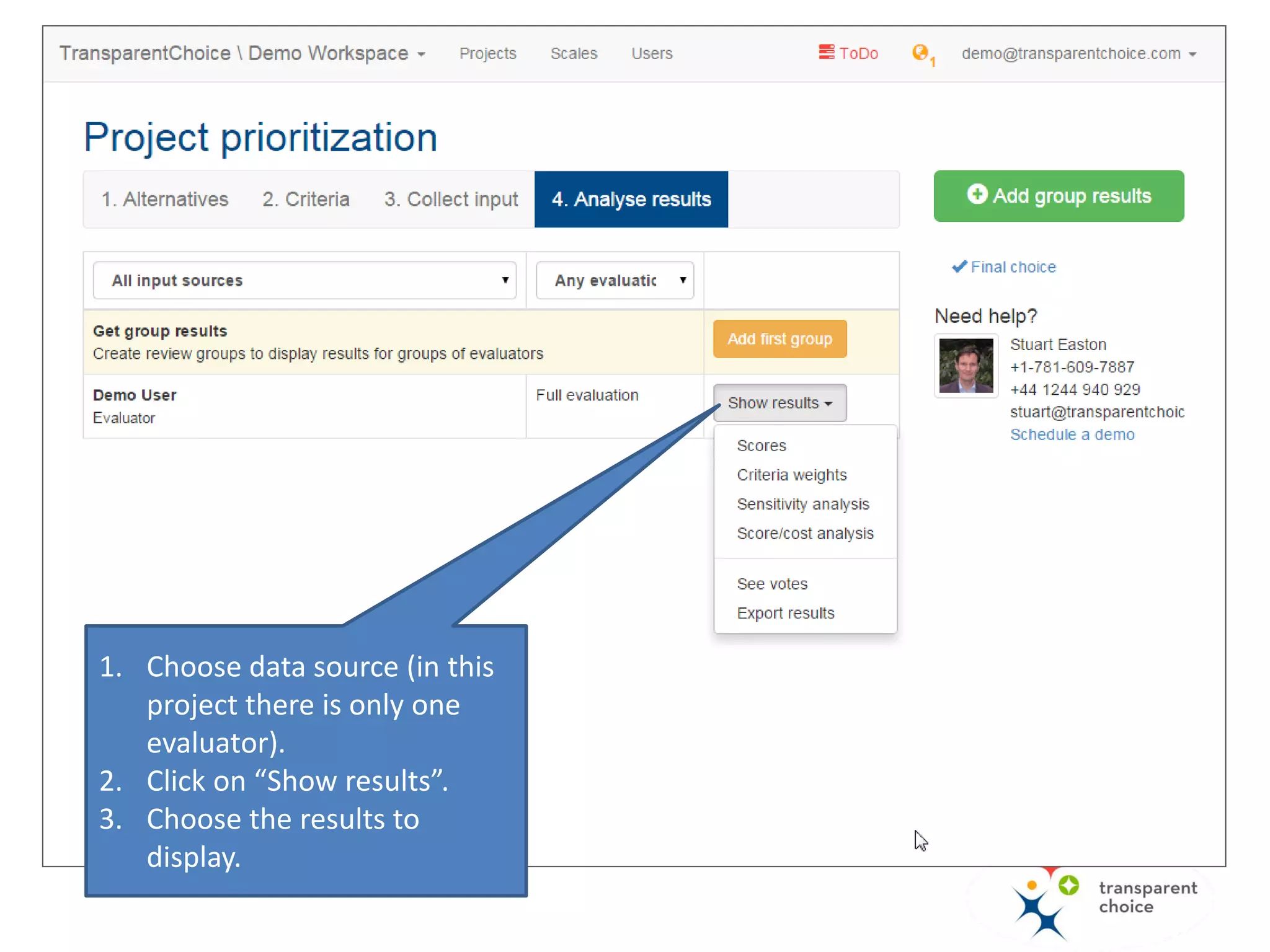Screen dimensions: 1270x952
Task: Follow the Schedule a demo link
Action: 1072,434
